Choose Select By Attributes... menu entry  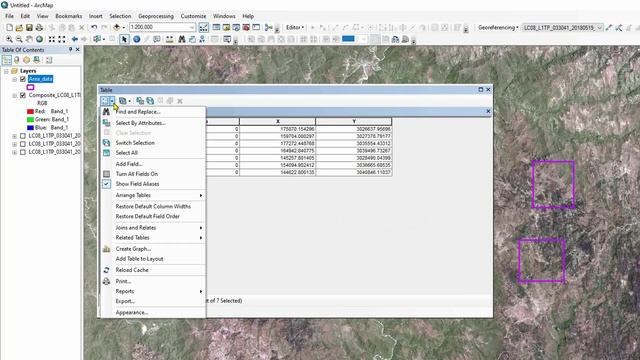(x=153, y=123)
